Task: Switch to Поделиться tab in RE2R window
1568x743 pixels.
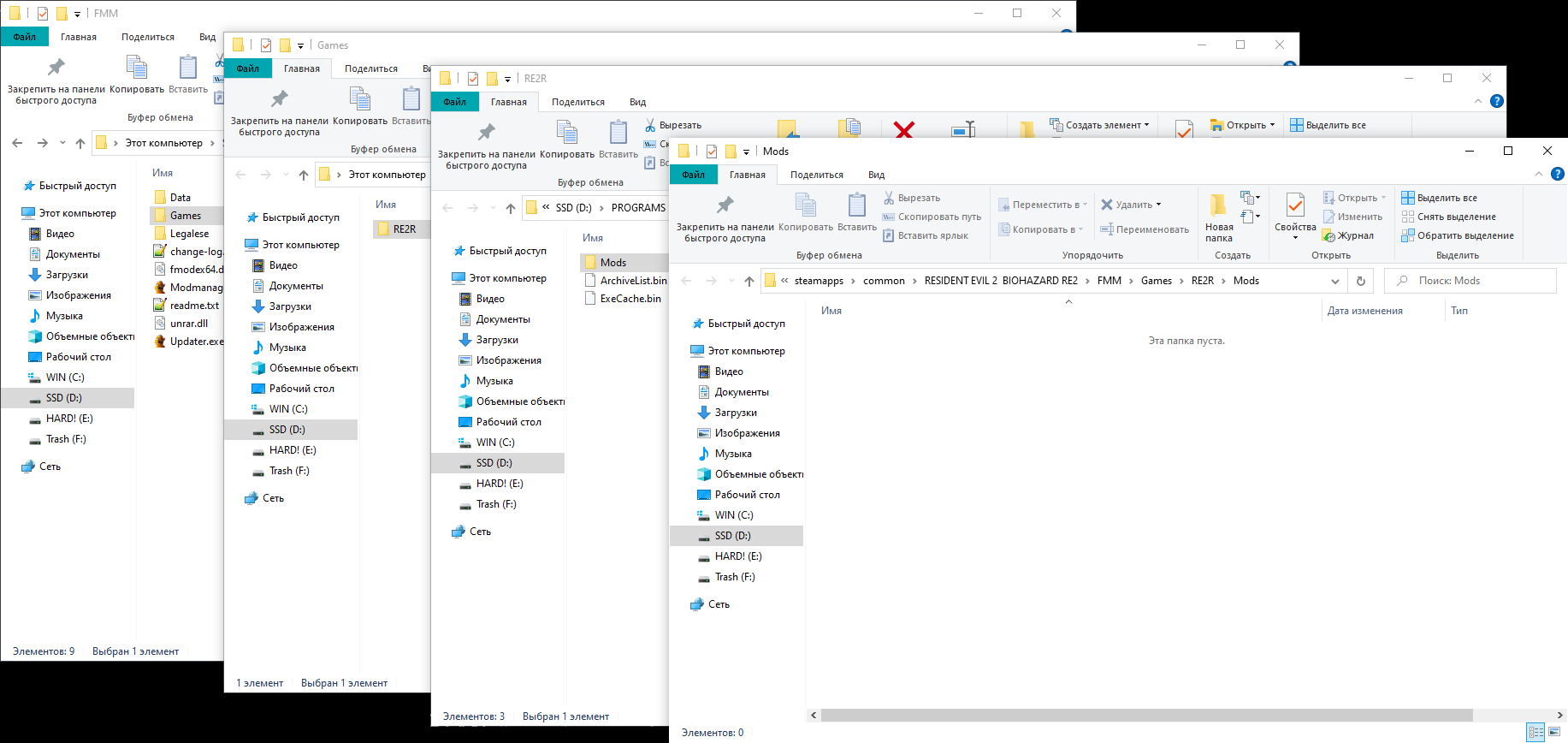Action: point(578,102)
